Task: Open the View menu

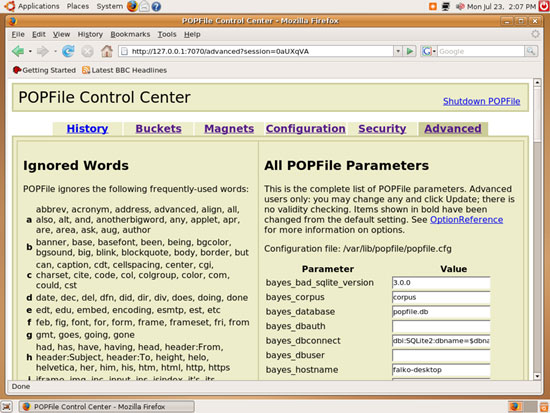Action: click(x=61, y=34)
